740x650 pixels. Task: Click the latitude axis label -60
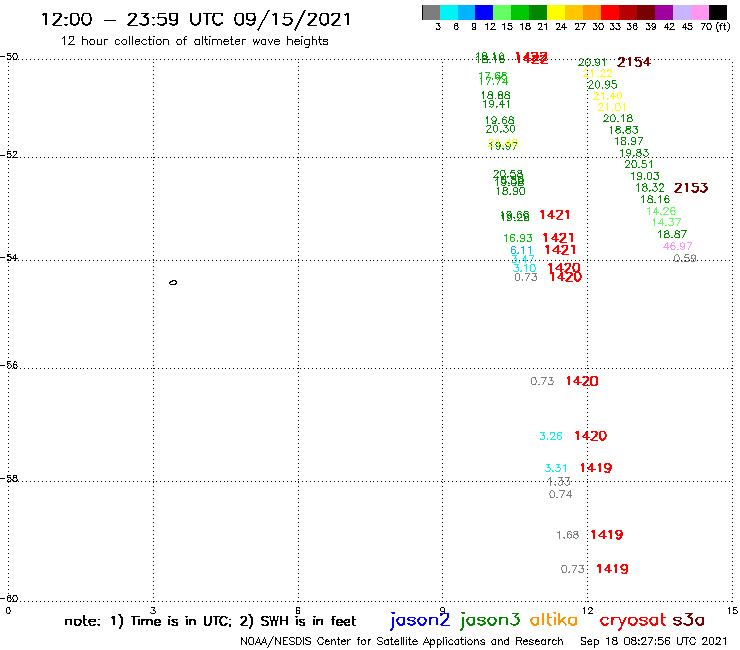[x=9, y=598]
